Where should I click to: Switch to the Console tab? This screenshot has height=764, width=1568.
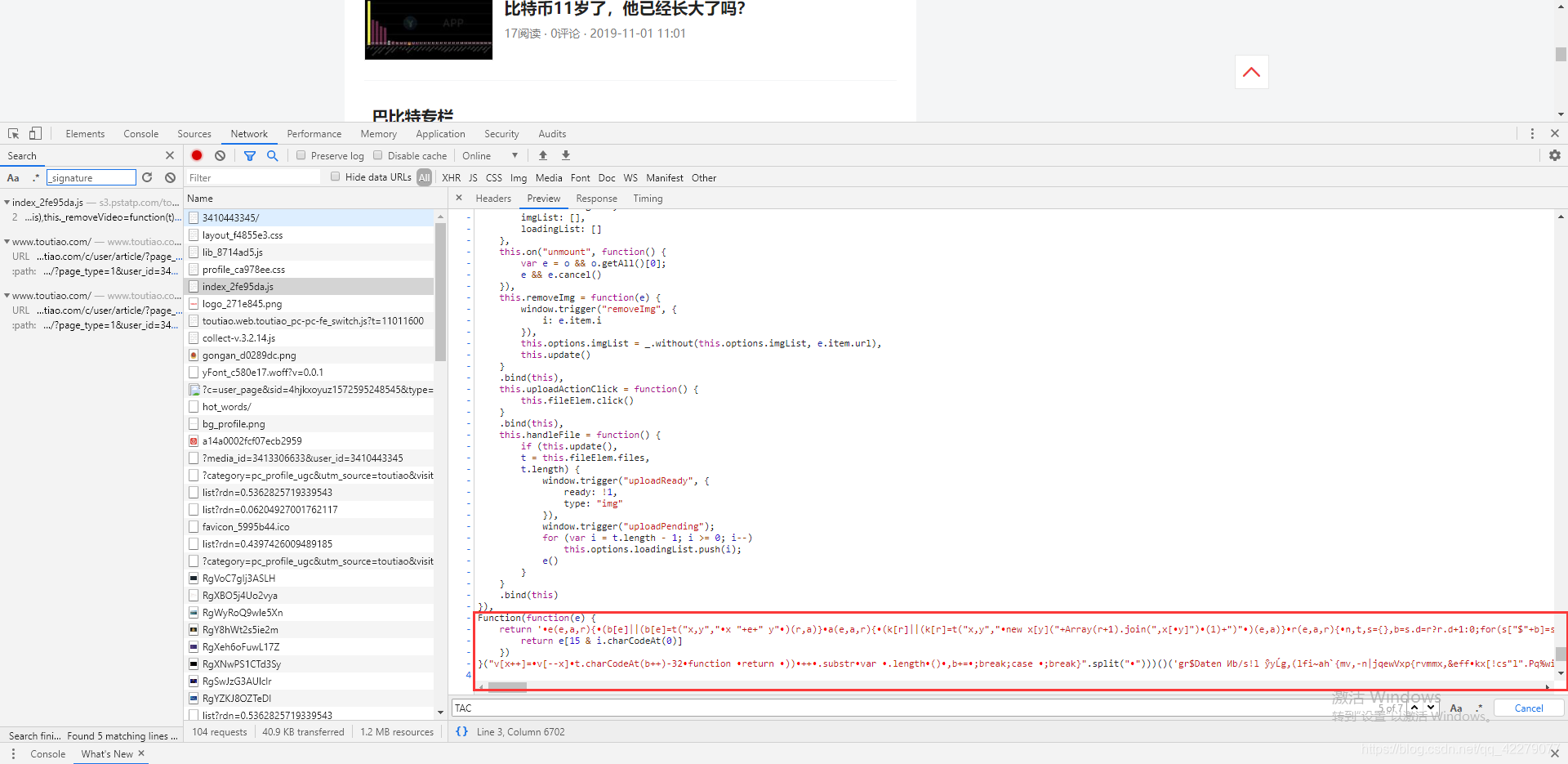(141, 133)
